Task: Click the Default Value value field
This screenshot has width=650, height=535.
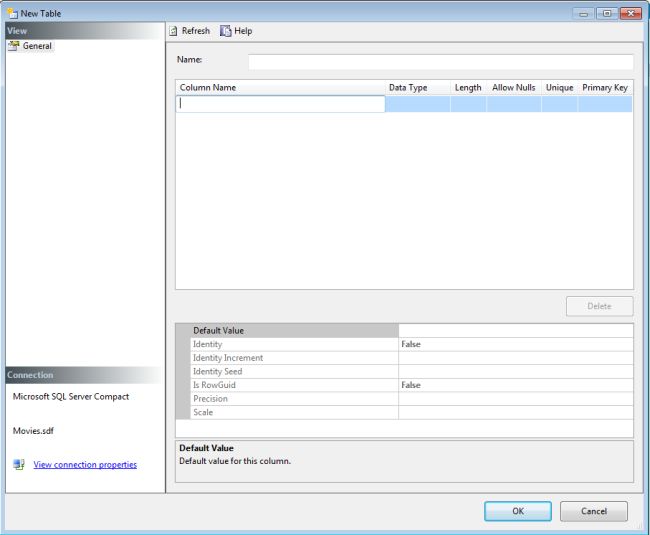Action: coord(516,331)
